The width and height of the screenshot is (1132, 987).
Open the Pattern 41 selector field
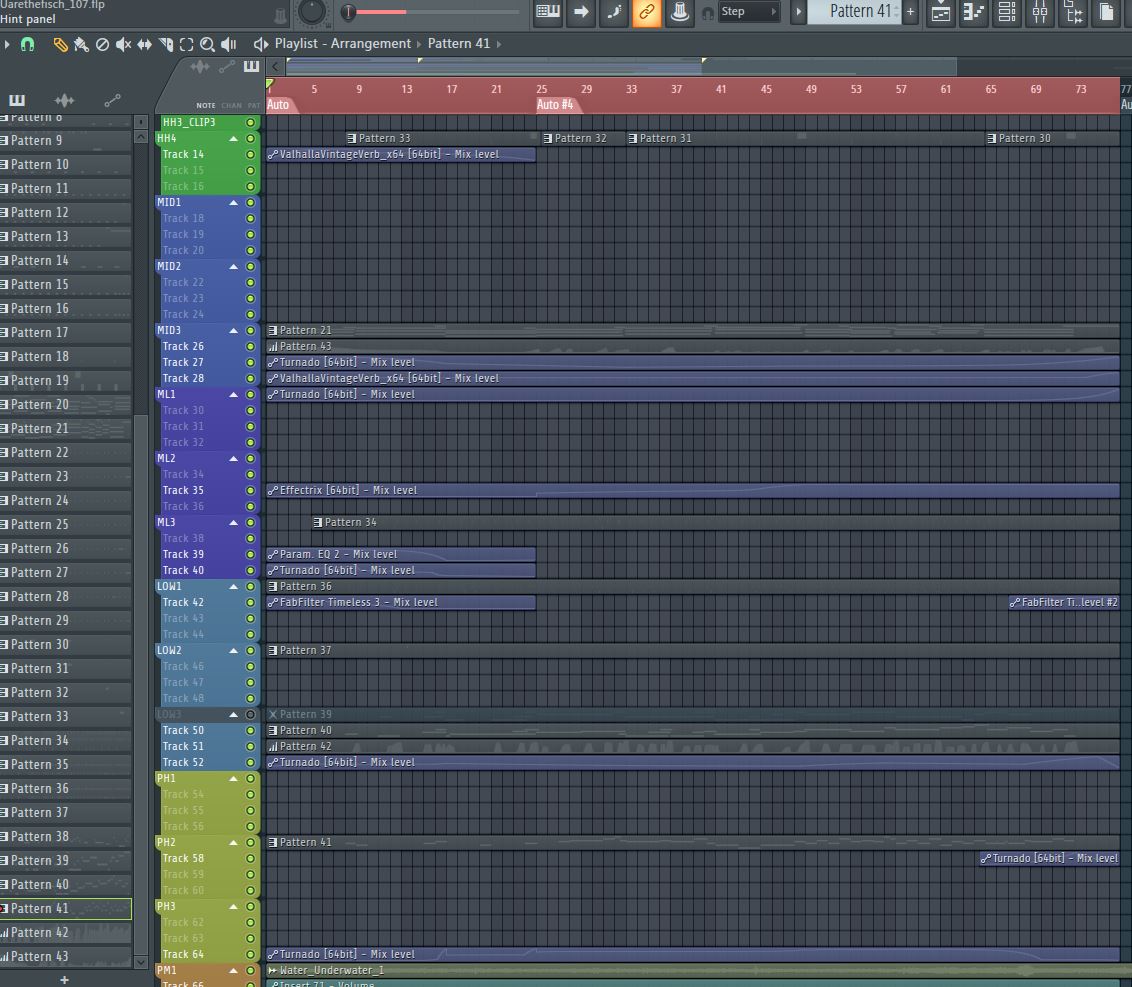(854, 12)
